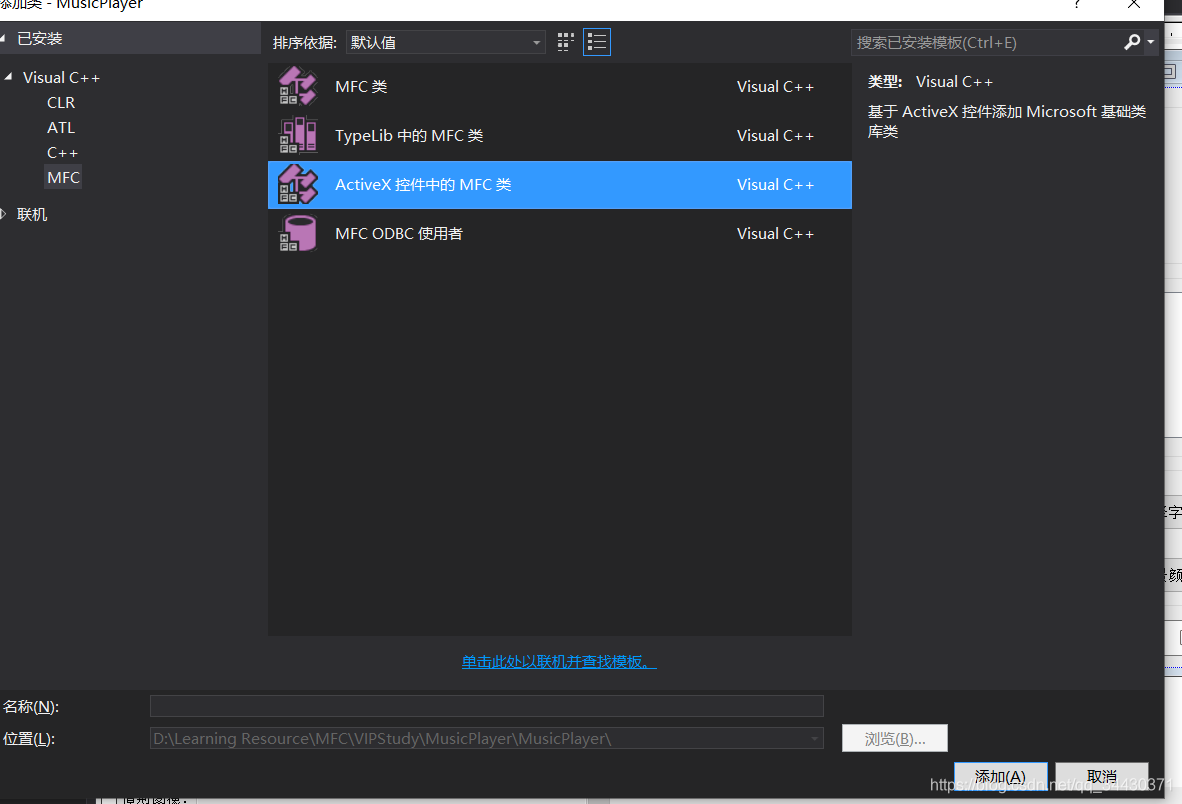This screenshot has height=804, width=1182.
Task: Select MFC in the category tree
Action: 63,177
